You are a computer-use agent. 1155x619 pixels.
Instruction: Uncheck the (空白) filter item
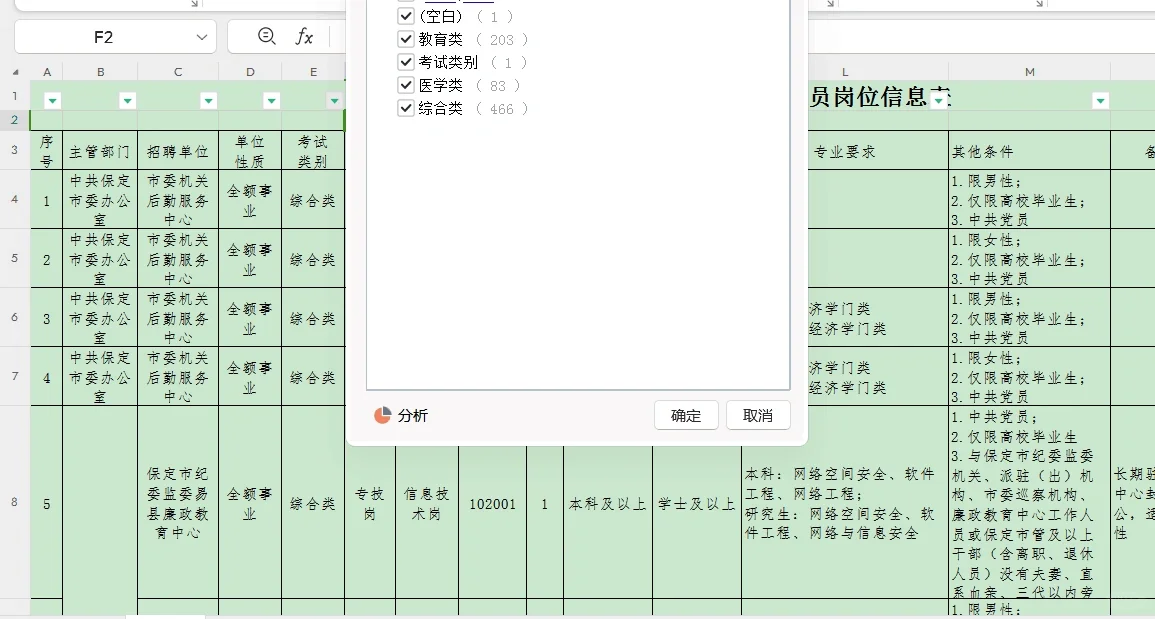[405, 16]
